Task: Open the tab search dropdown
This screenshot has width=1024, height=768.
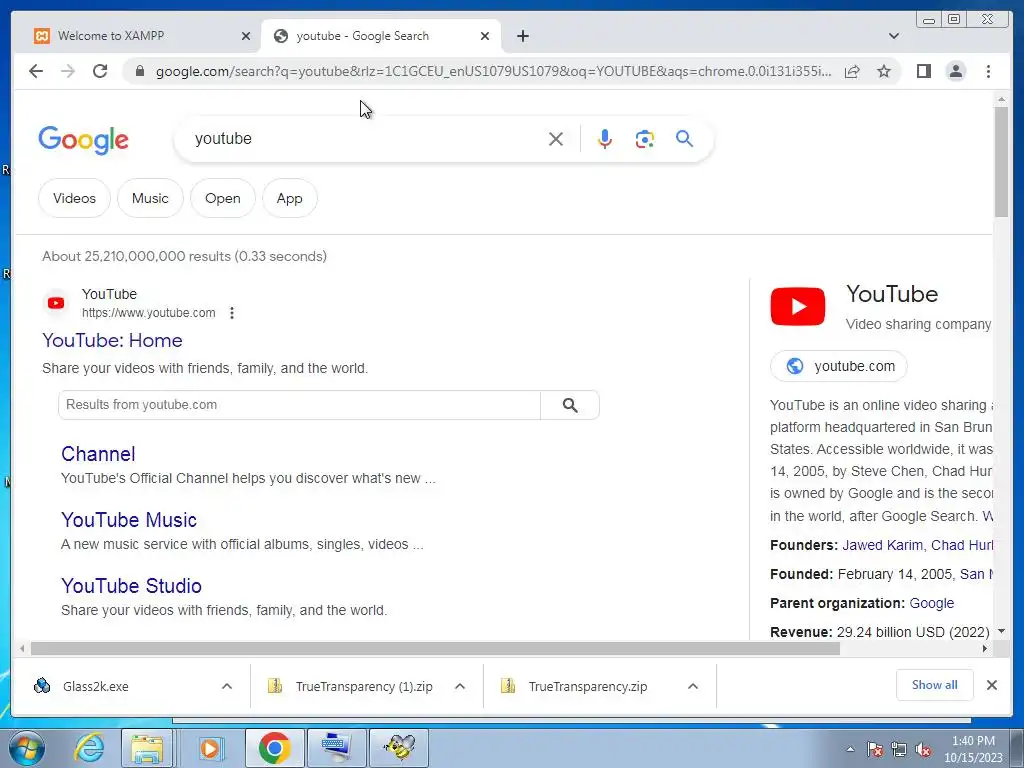Action: click(893, 36)
